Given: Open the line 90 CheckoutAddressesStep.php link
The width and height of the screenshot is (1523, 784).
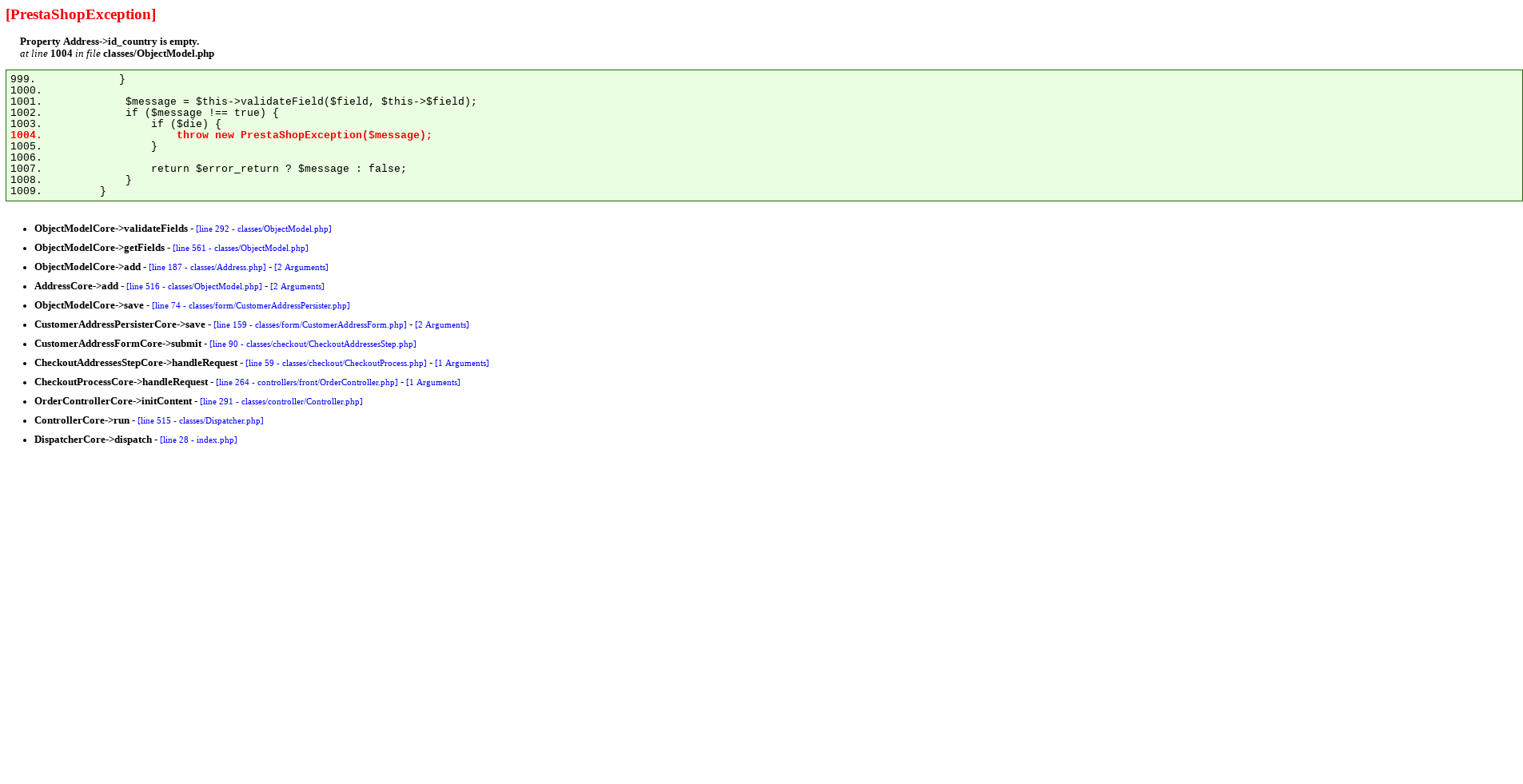Looking at the screenshot, I should tap(313, 344).
